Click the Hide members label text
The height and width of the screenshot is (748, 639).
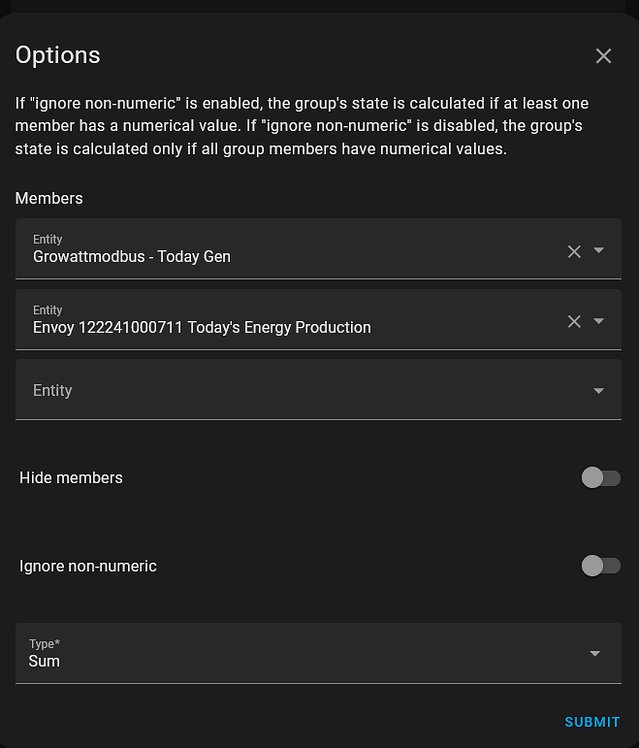click(x=71, y=478)
